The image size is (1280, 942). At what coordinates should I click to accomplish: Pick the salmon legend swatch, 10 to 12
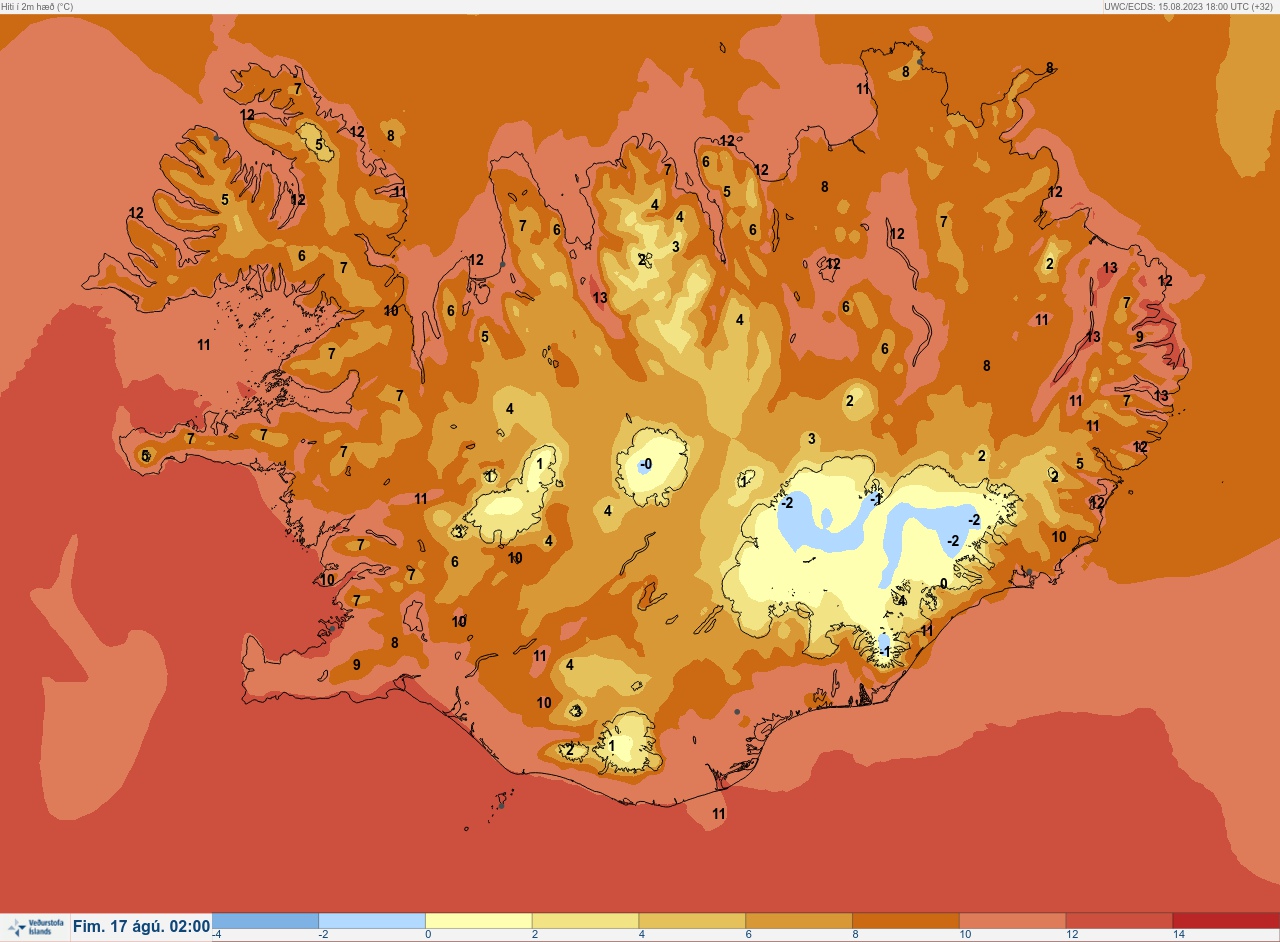click(x=1012, y=921)
